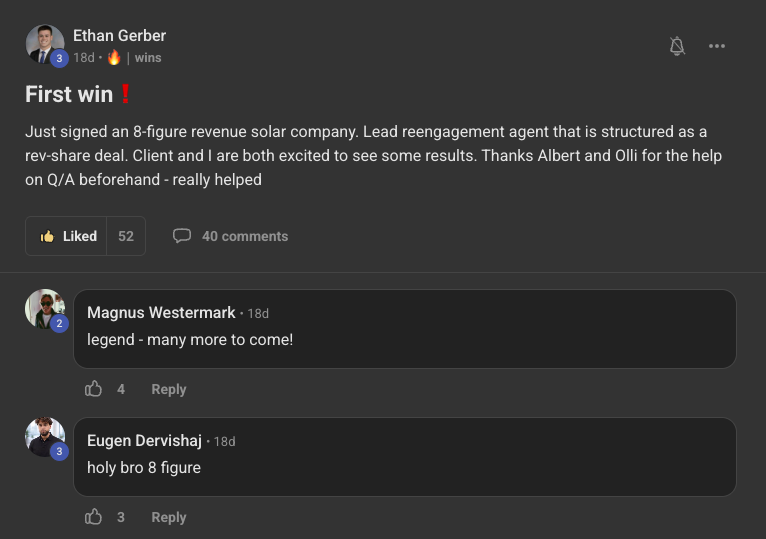Viewport: 766px width, 539px height.
Task: Open Eugen Dervishaj's profile name link
Action: click(x=144, y=441)
